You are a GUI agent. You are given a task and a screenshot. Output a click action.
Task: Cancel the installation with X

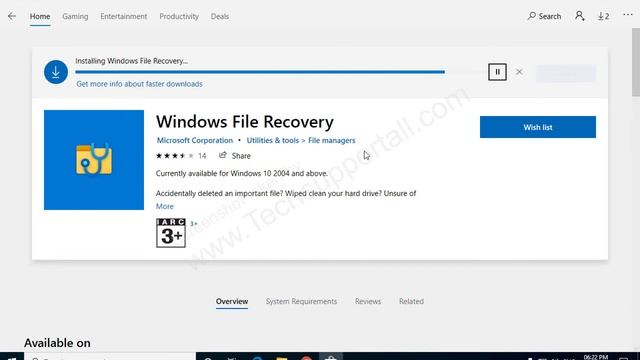tap(519, 72)
